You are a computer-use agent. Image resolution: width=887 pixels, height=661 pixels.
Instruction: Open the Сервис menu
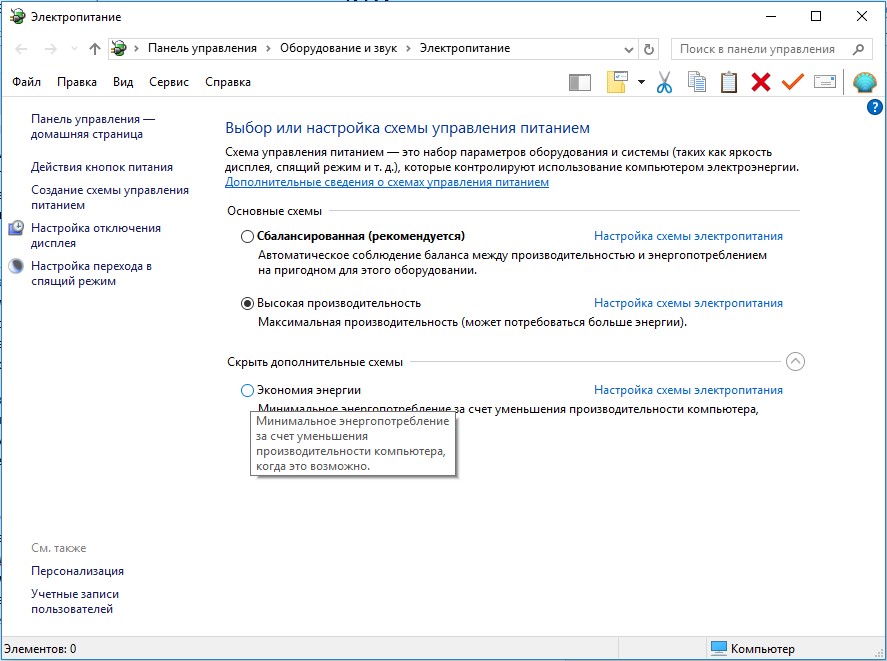pos(169,82)
